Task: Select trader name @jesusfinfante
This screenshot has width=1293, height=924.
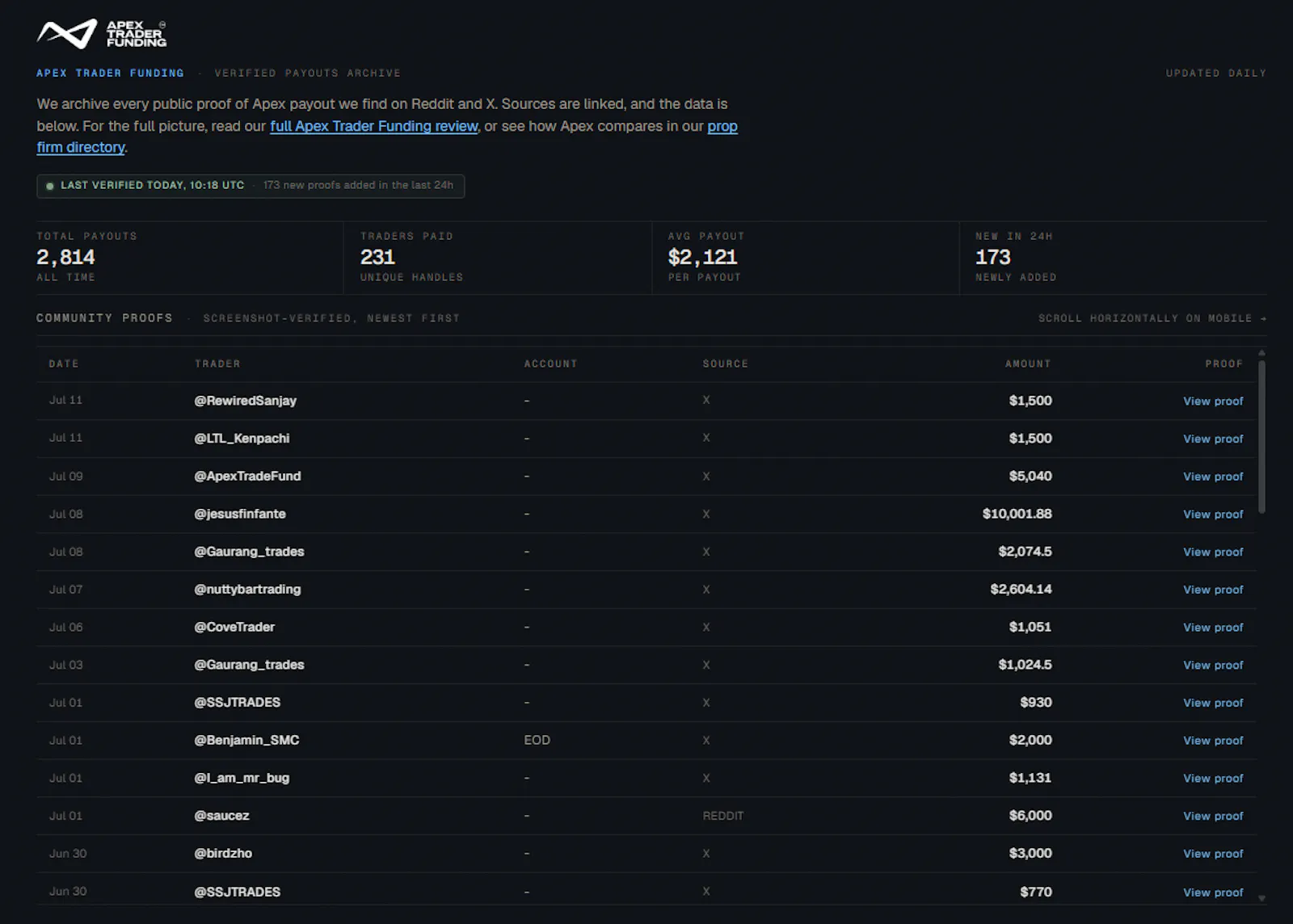Action: point(240,514)
